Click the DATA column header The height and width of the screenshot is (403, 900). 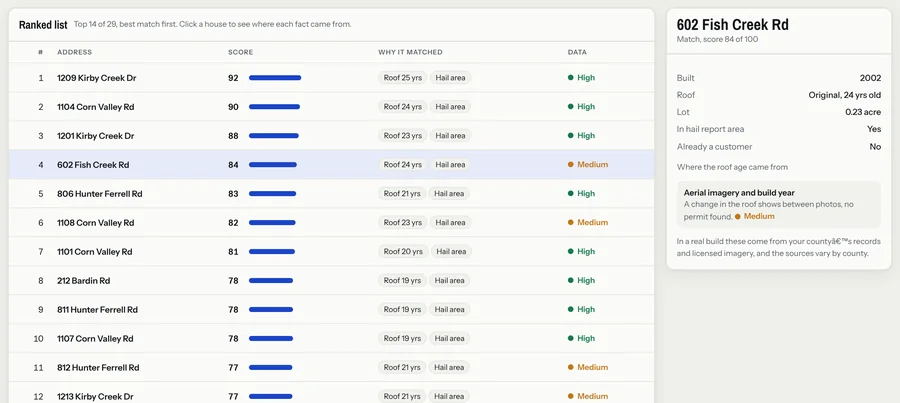coord(577,52)
